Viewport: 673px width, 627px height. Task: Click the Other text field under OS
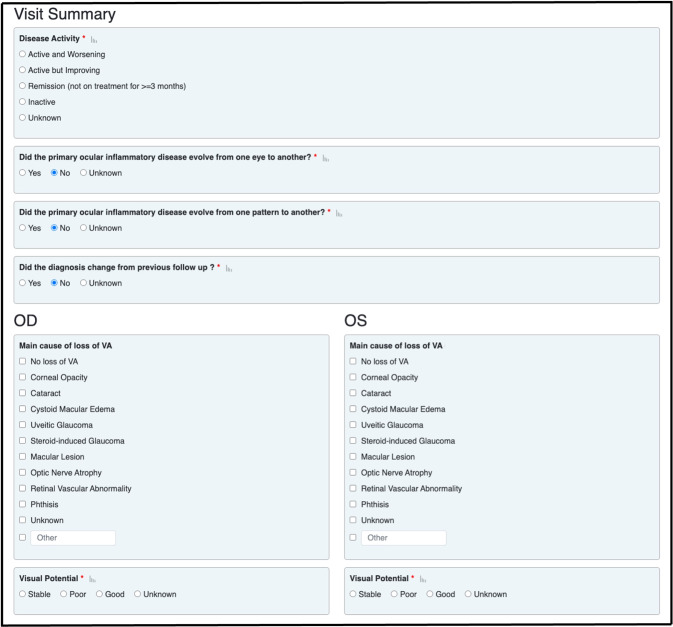point(403,538)
